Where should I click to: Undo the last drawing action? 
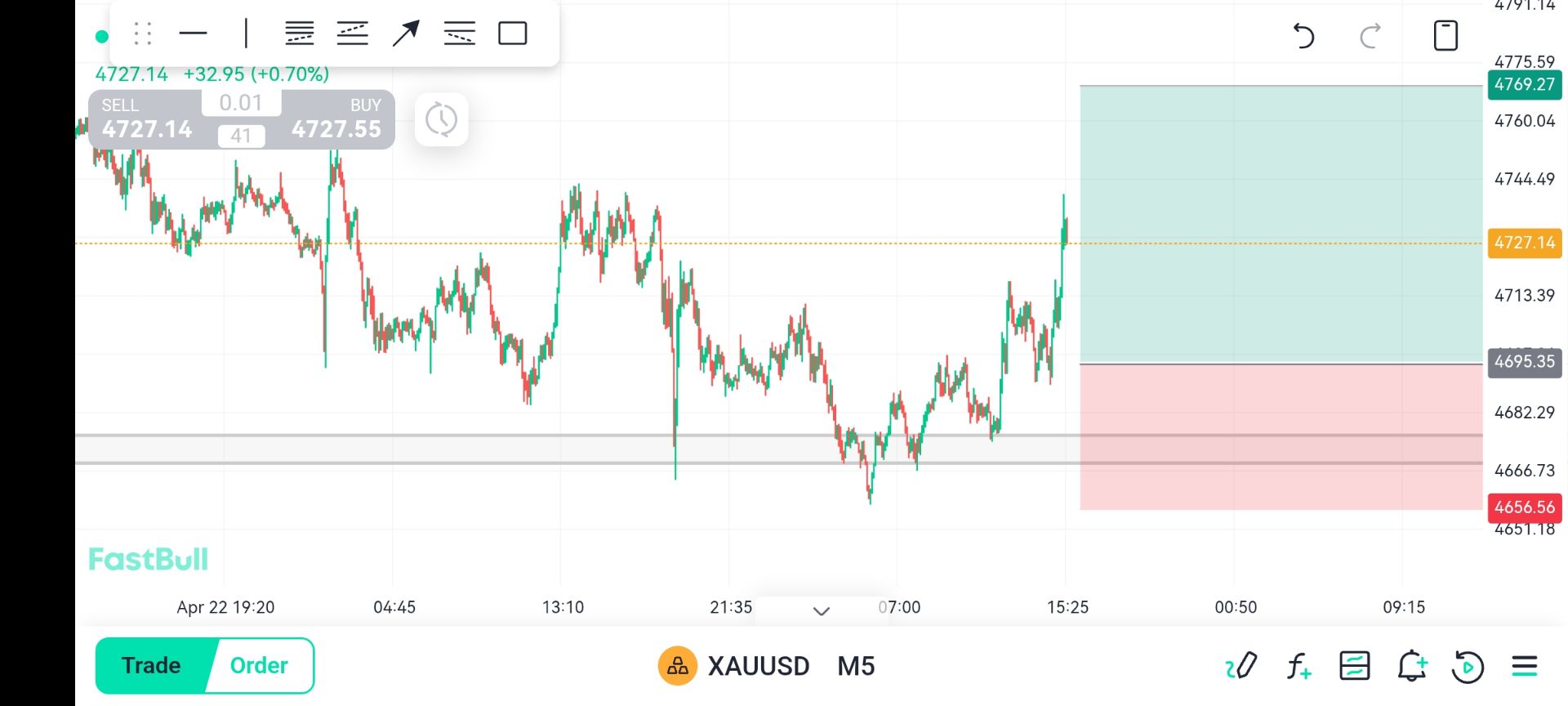coord(1303,36)
